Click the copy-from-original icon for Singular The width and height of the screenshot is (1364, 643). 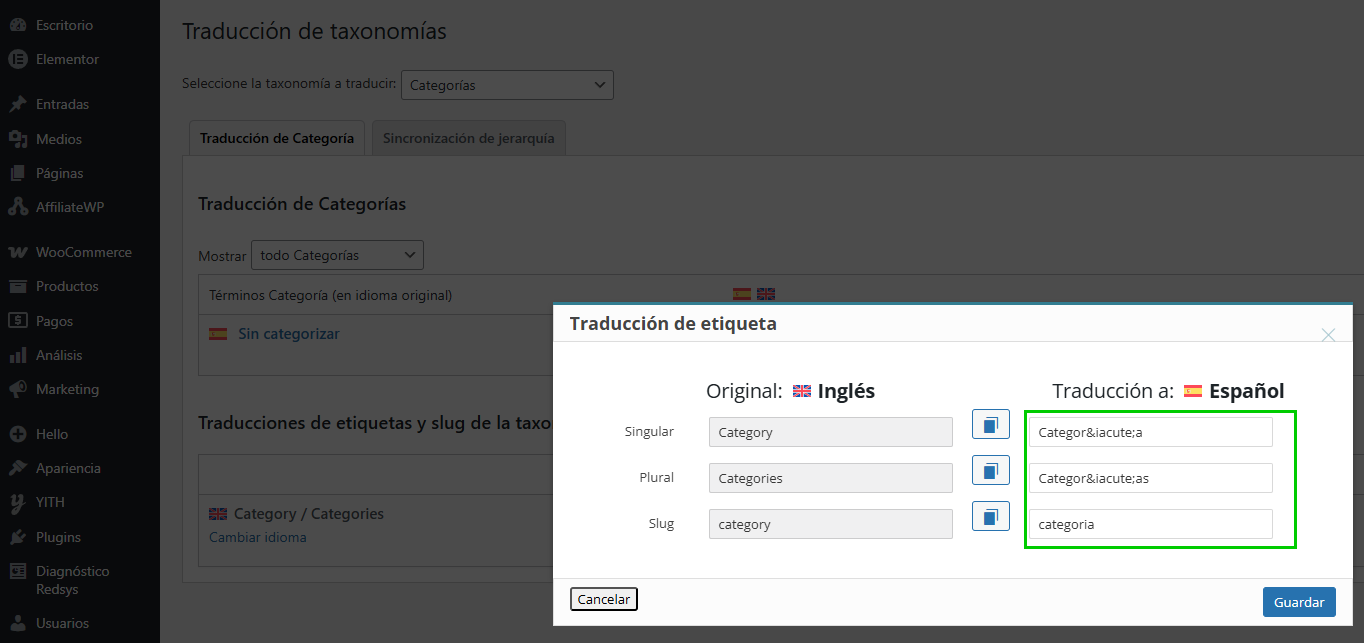[x=990, y=425]
